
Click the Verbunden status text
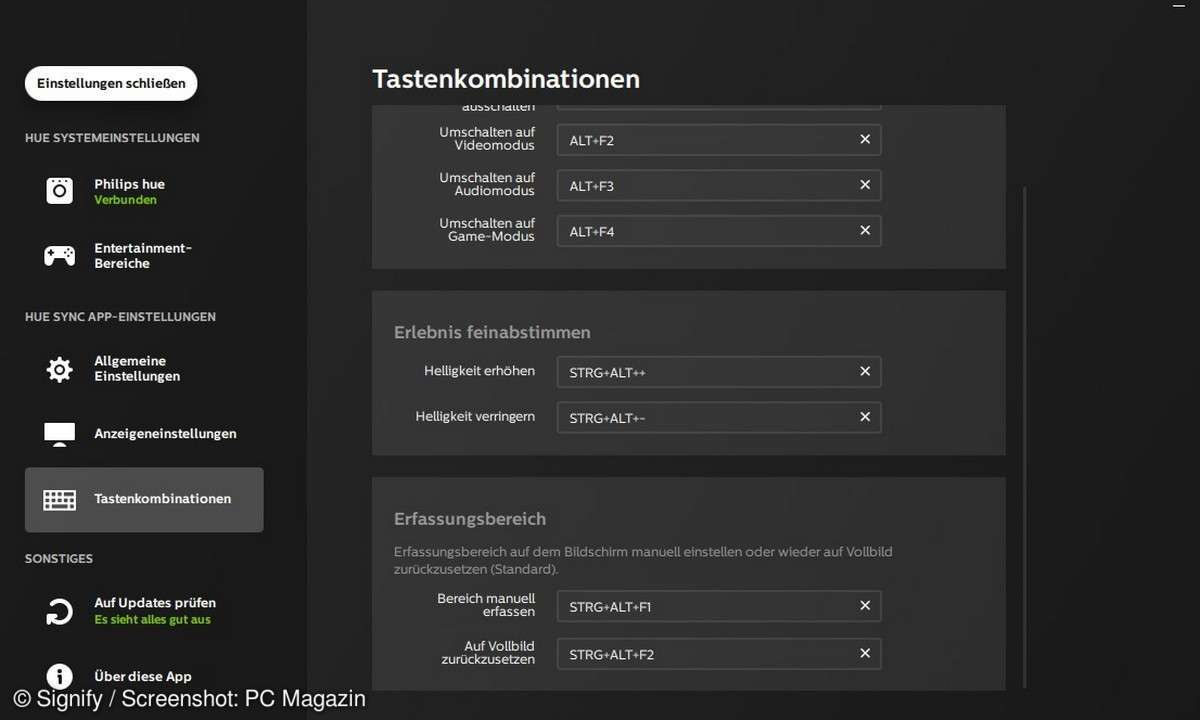pos(125,200)
